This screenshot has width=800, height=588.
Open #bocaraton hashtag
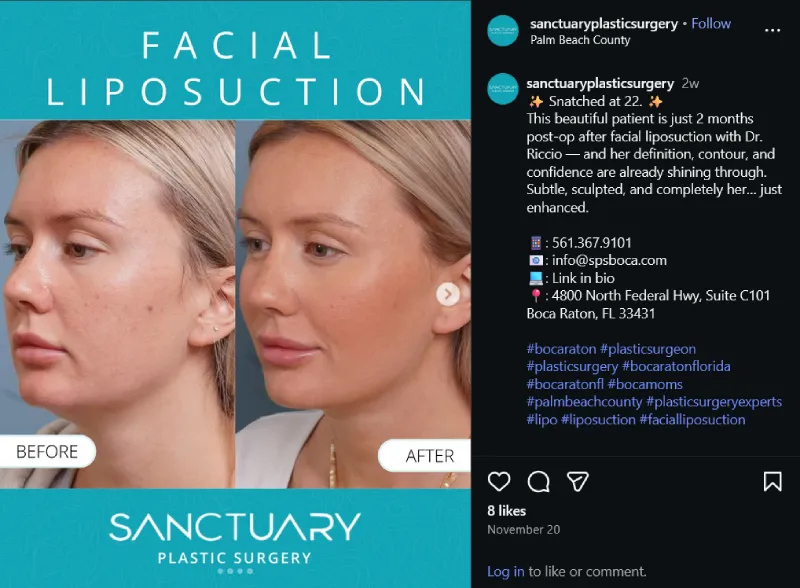(561, 349)
